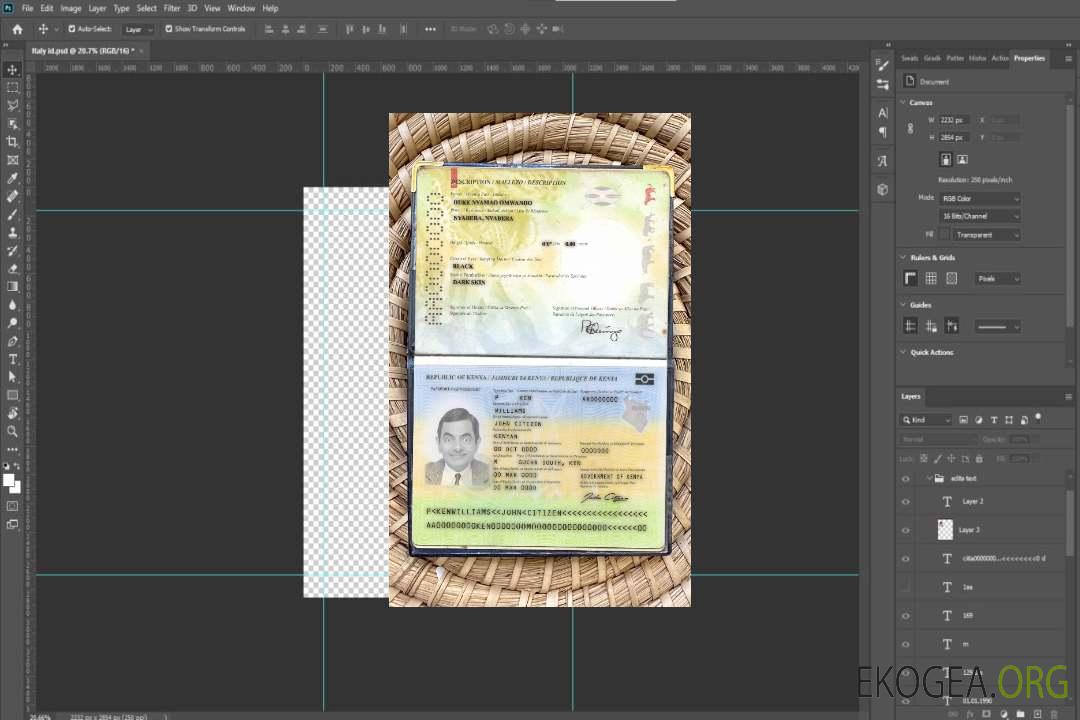Open the Auto-Select 'Layer' dropdown

click(x=138, y=30)
